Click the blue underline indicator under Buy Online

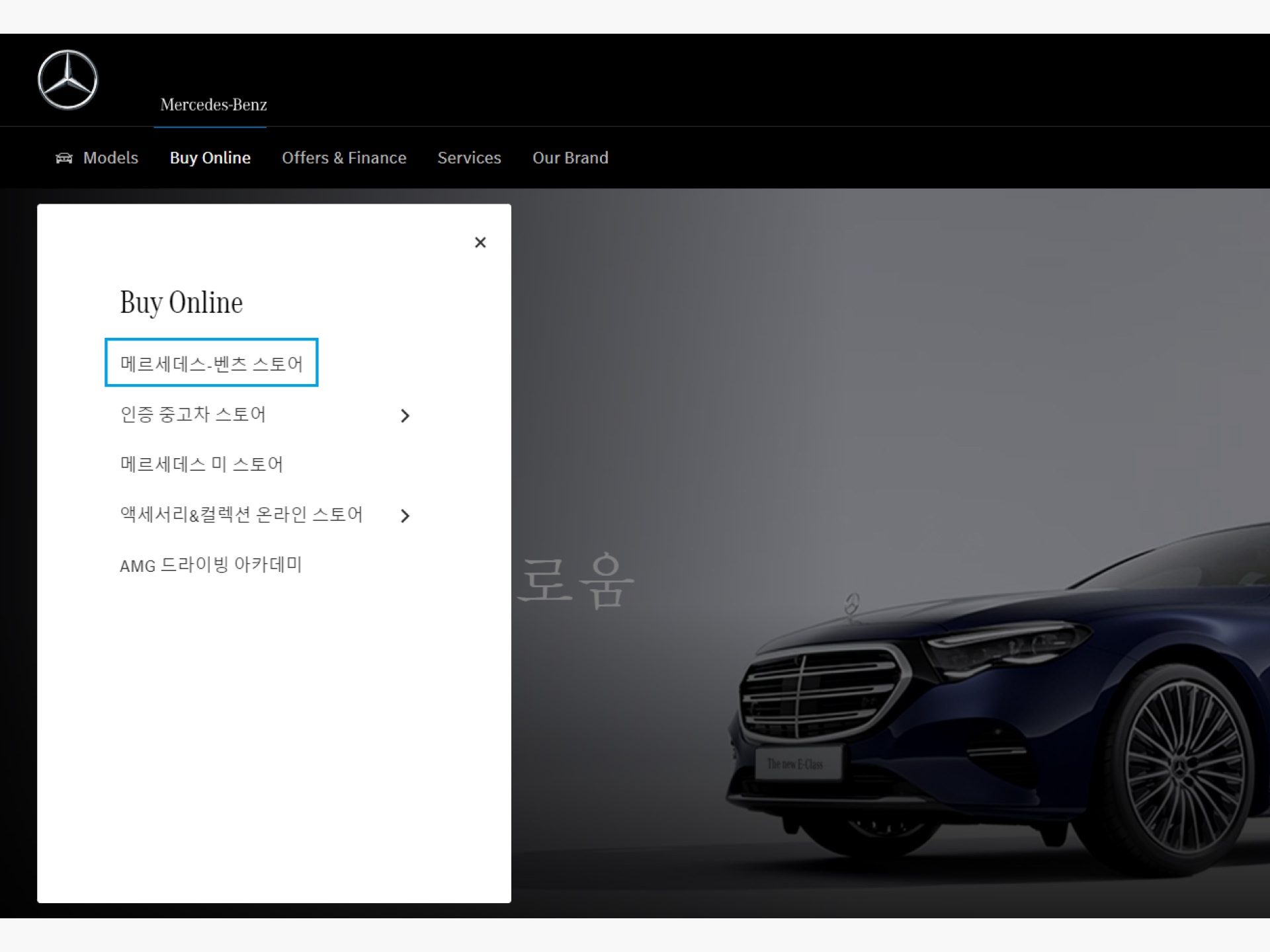click(210, 128)
